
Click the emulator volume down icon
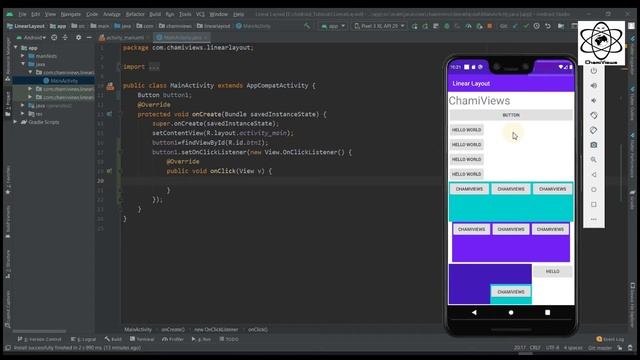593,100
